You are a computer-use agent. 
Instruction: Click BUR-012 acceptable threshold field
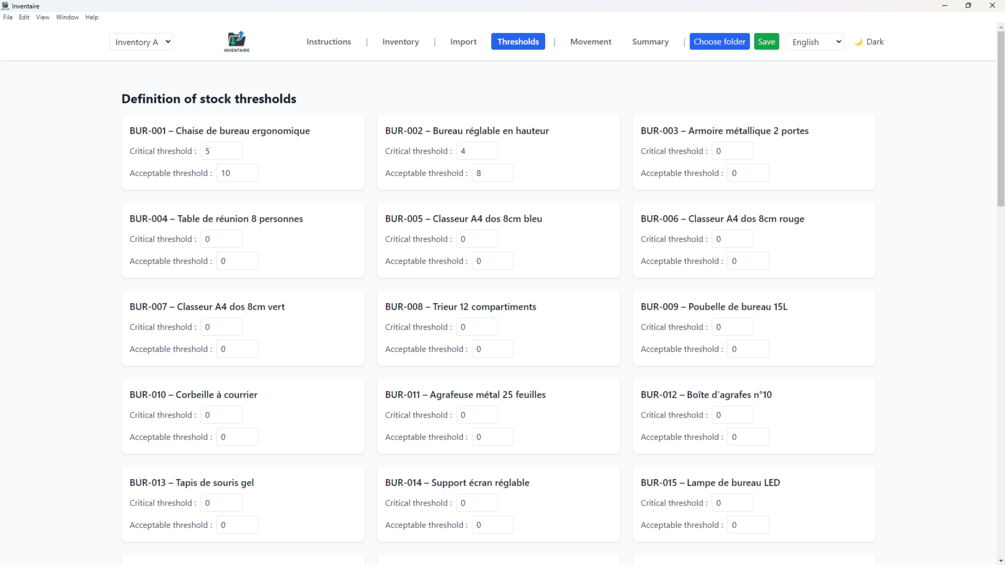pos(748,437)
